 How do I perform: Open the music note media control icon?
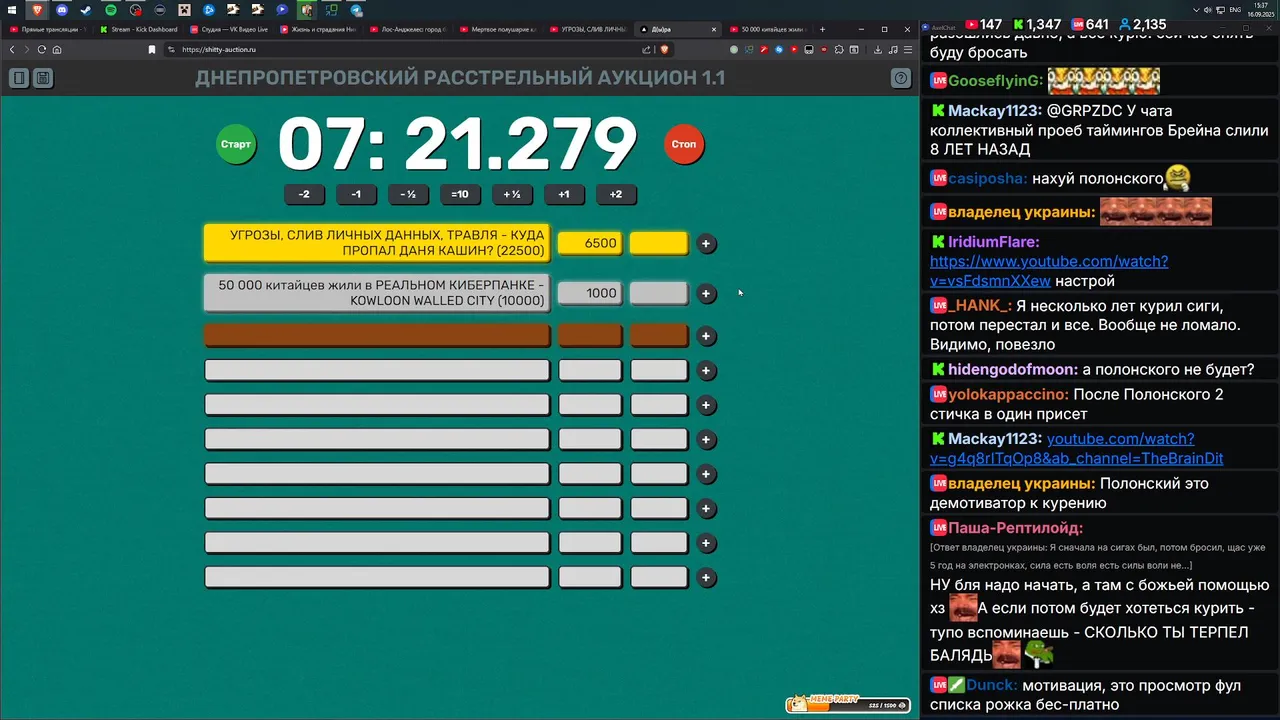(x=892, y=49)
